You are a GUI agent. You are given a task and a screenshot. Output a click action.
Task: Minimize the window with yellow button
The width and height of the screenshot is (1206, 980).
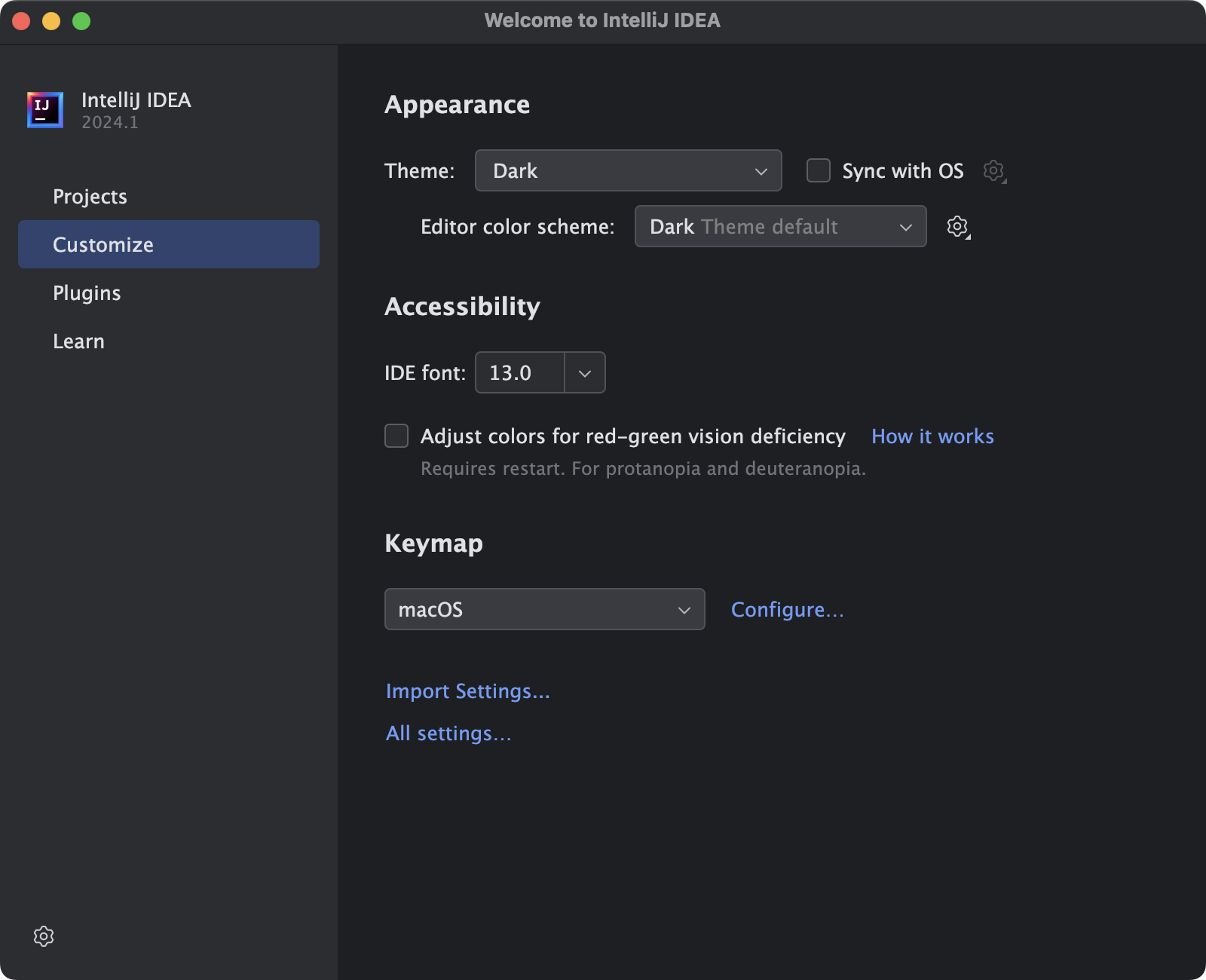(51, 21)
